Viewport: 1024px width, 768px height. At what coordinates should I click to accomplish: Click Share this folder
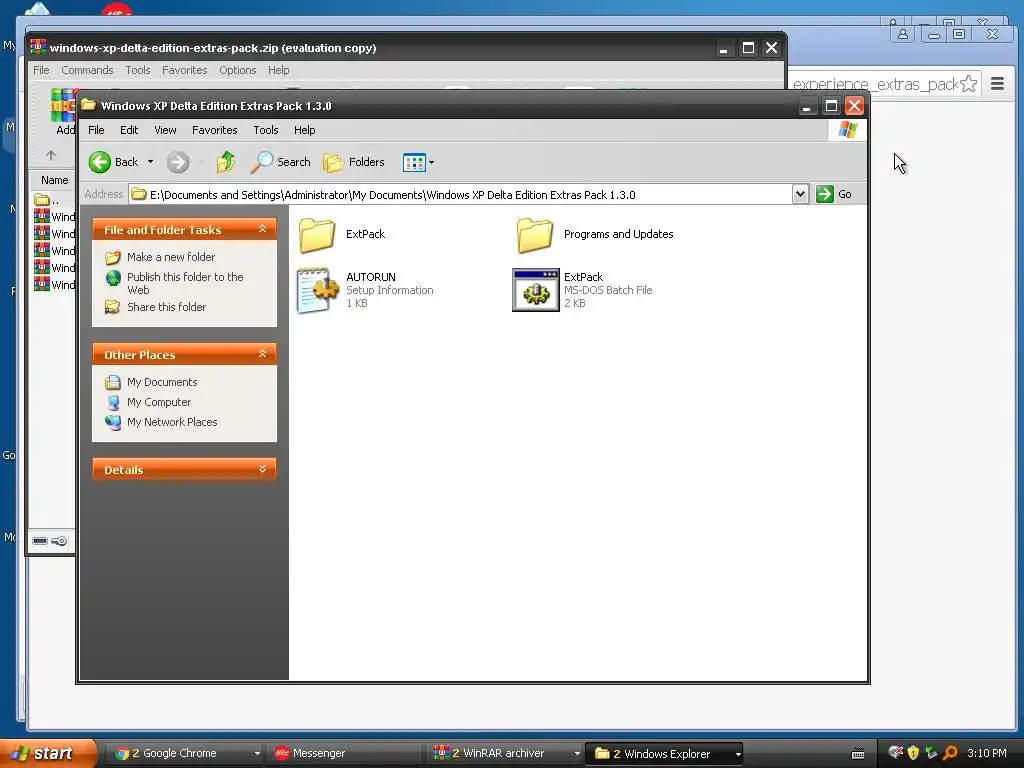166,307
